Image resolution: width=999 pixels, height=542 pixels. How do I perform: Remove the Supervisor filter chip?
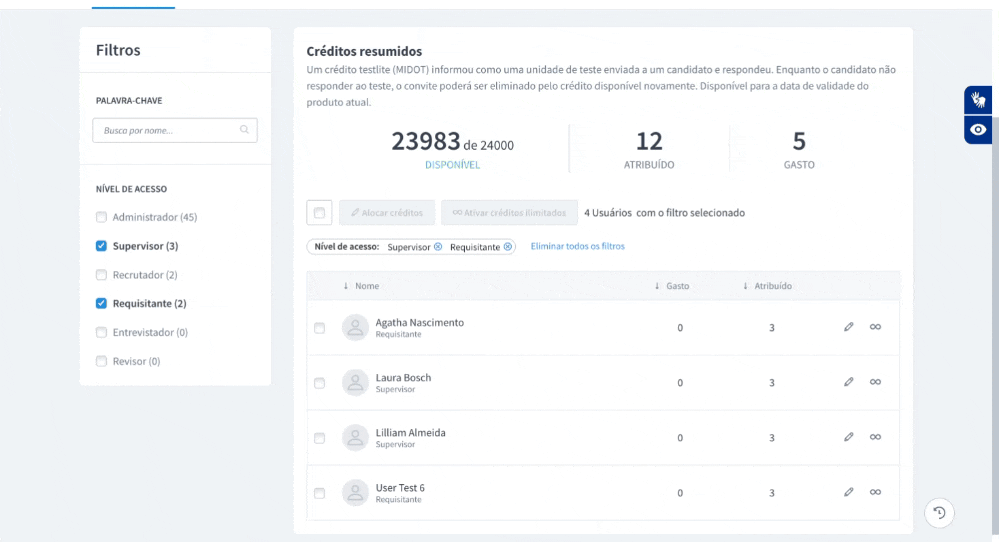(x=438, y=247)
